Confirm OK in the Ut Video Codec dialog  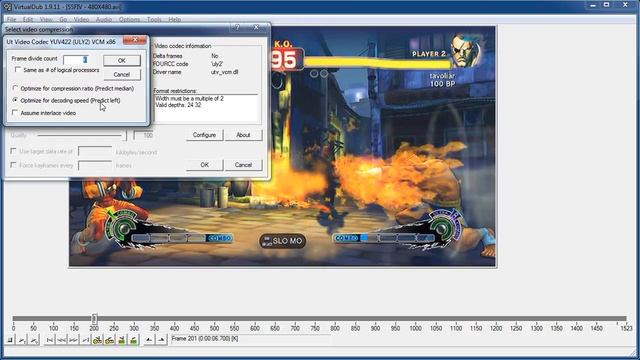(x=122, y=60)
